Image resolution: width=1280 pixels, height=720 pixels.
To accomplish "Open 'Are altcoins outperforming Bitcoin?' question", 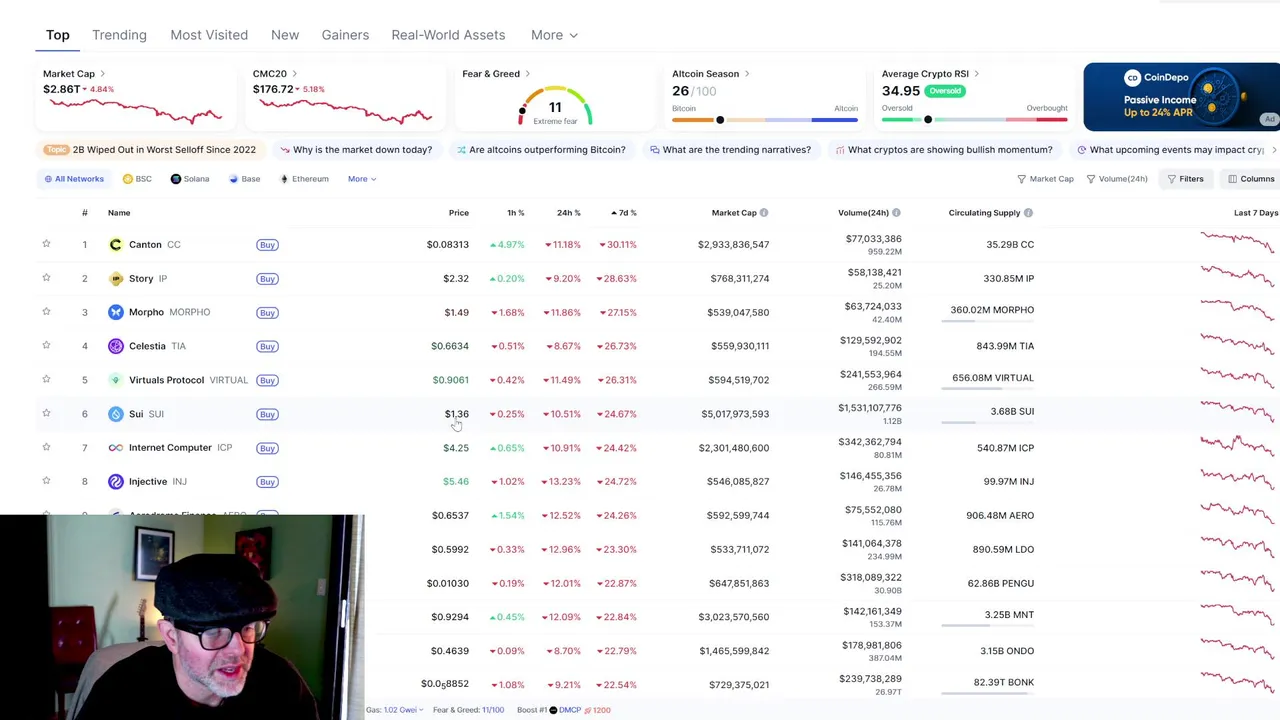I will click(x=541, y=150).
